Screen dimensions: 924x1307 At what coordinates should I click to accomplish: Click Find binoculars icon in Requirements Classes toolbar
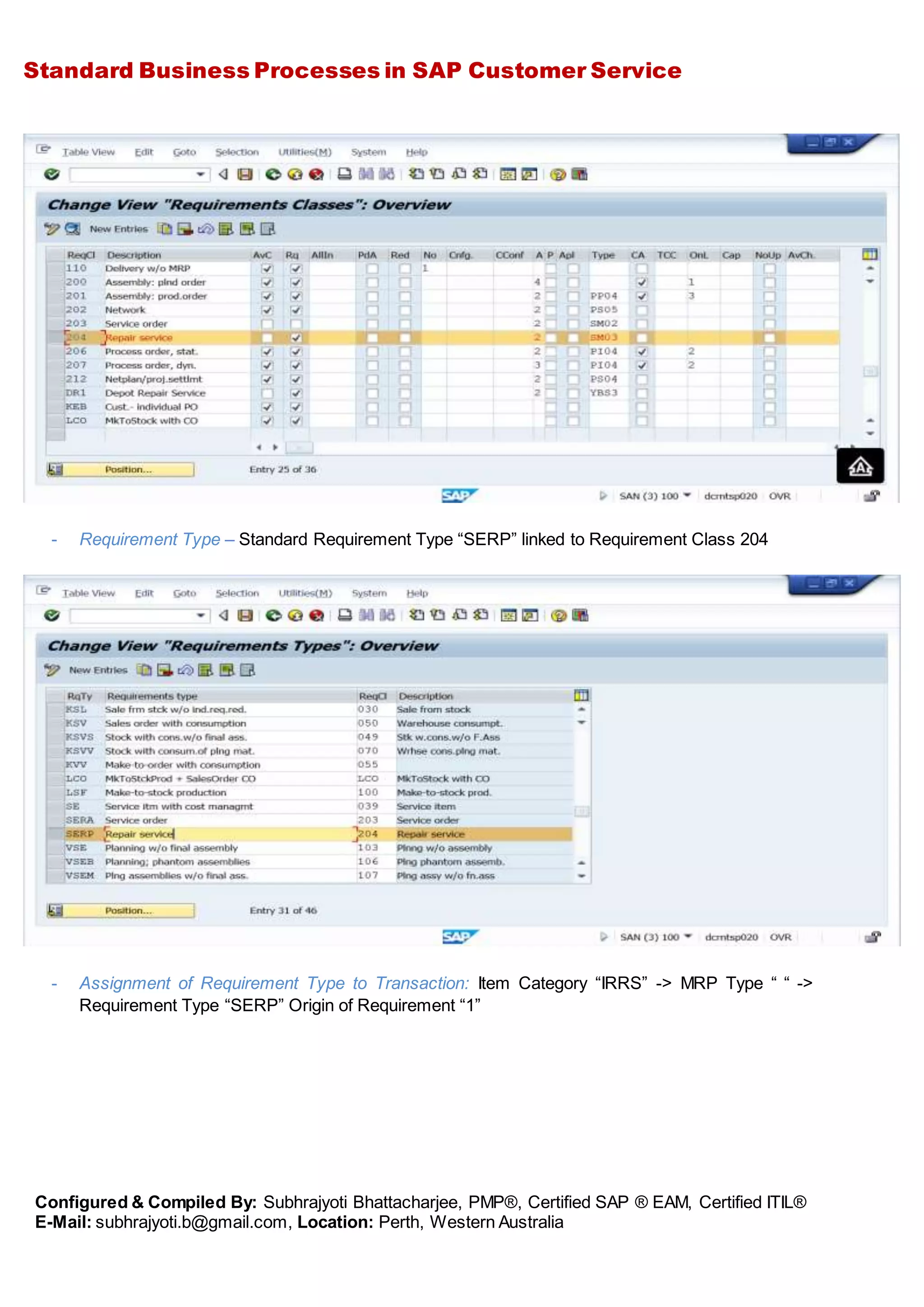pos(366,174)
